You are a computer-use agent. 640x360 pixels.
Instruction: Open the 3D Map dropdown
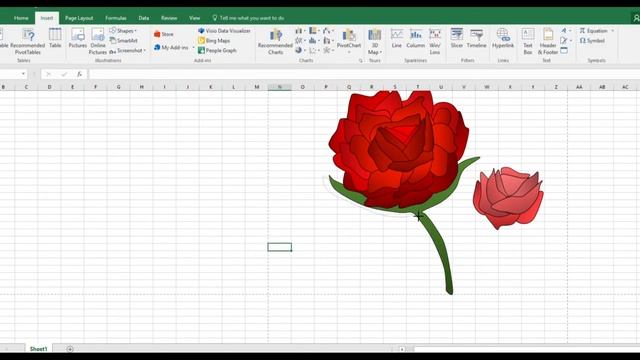click(x=374, y=41)
